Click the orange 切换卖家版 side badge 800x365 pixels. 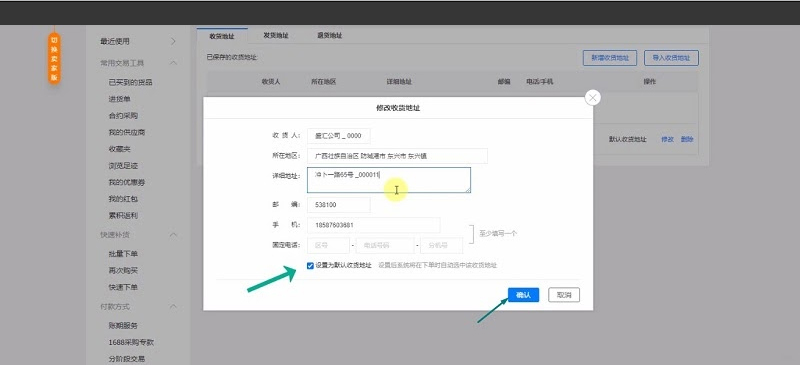point(55,58)
